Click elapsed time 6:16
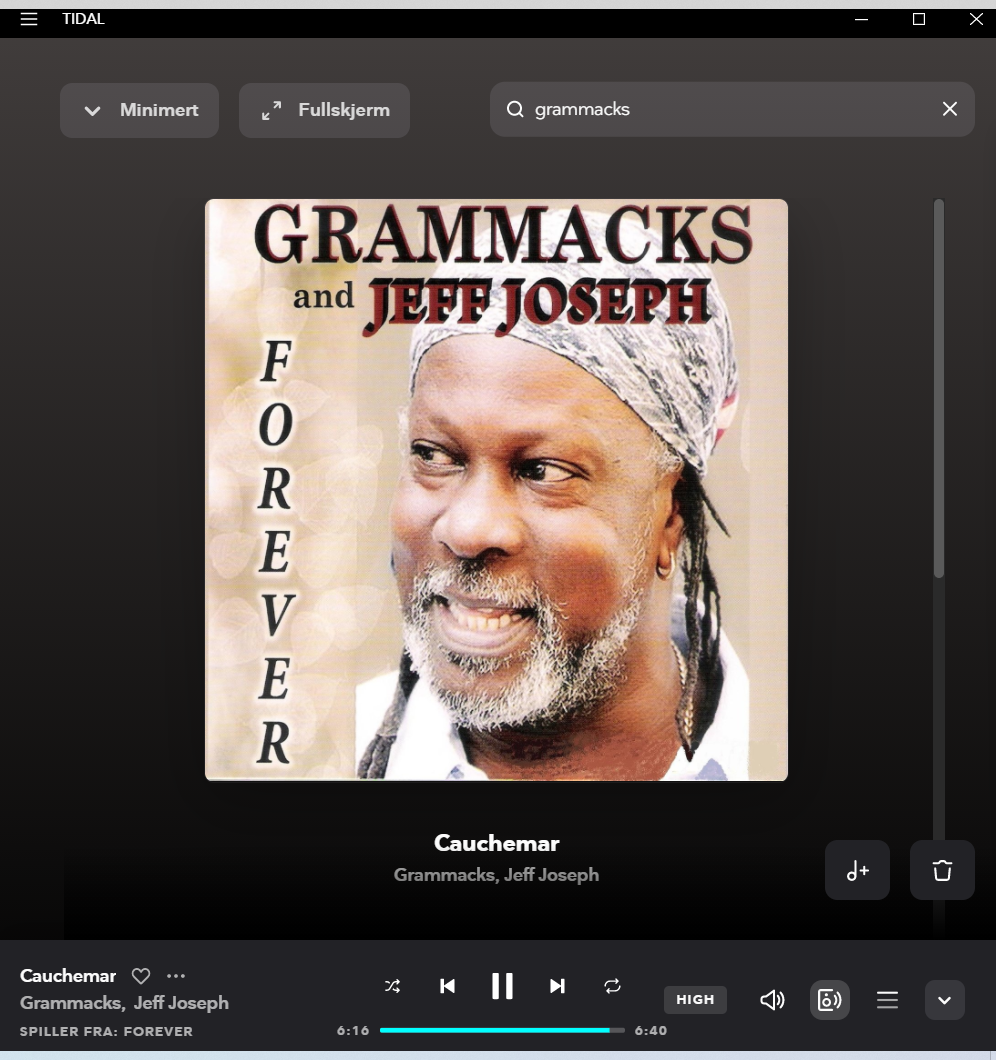 [353, 1030]
